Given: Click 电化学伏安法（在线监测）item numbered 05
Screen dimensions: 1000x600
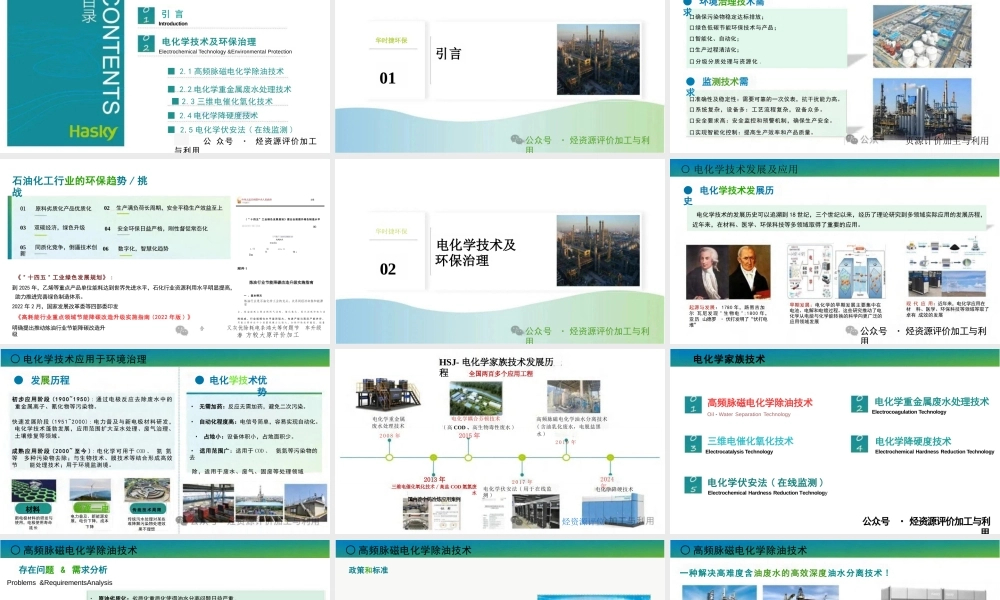Looking at the screenshot, I should click(765, 482).
